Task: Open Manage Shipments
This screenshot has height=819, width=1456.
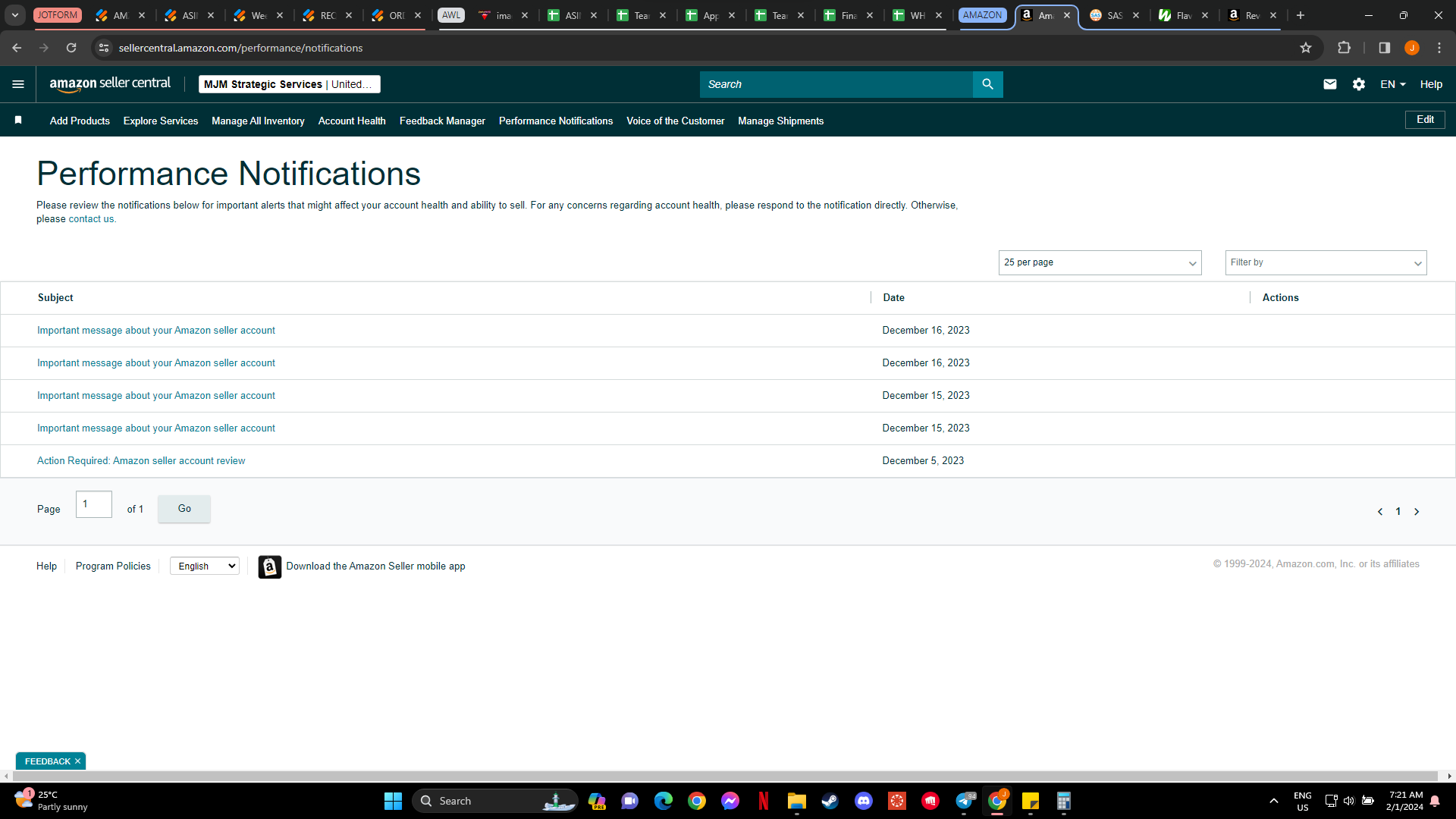Action: click(780, 121)
